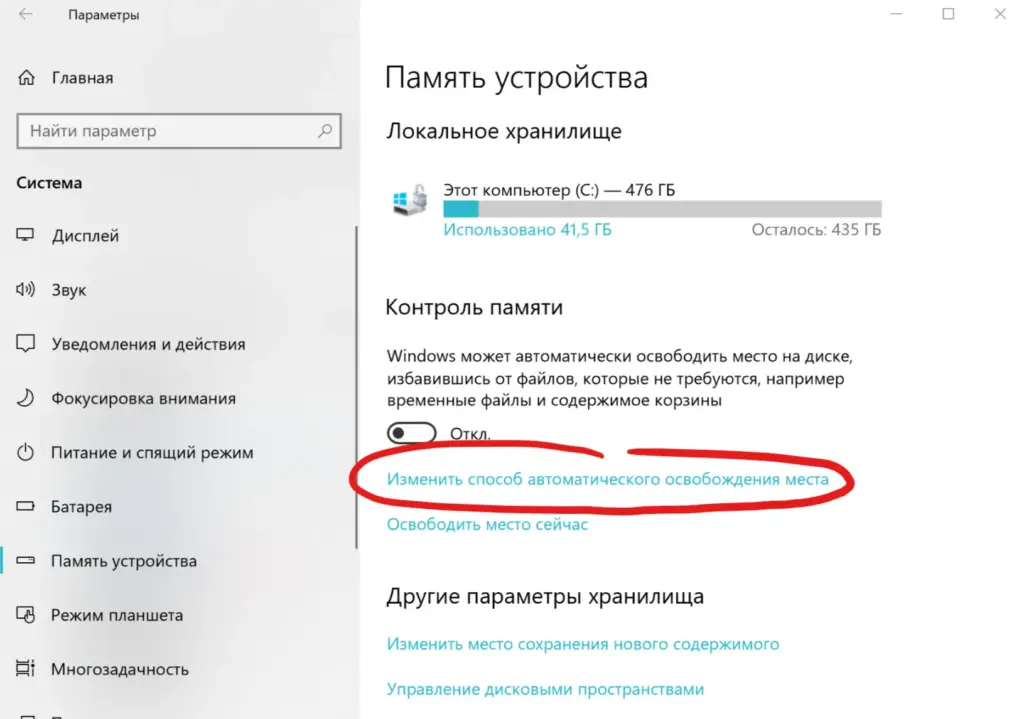The height and width of the screenshot is (719, 1024).
Task: Click the Дисплей monitor icon
Action: tap(25, 235)
